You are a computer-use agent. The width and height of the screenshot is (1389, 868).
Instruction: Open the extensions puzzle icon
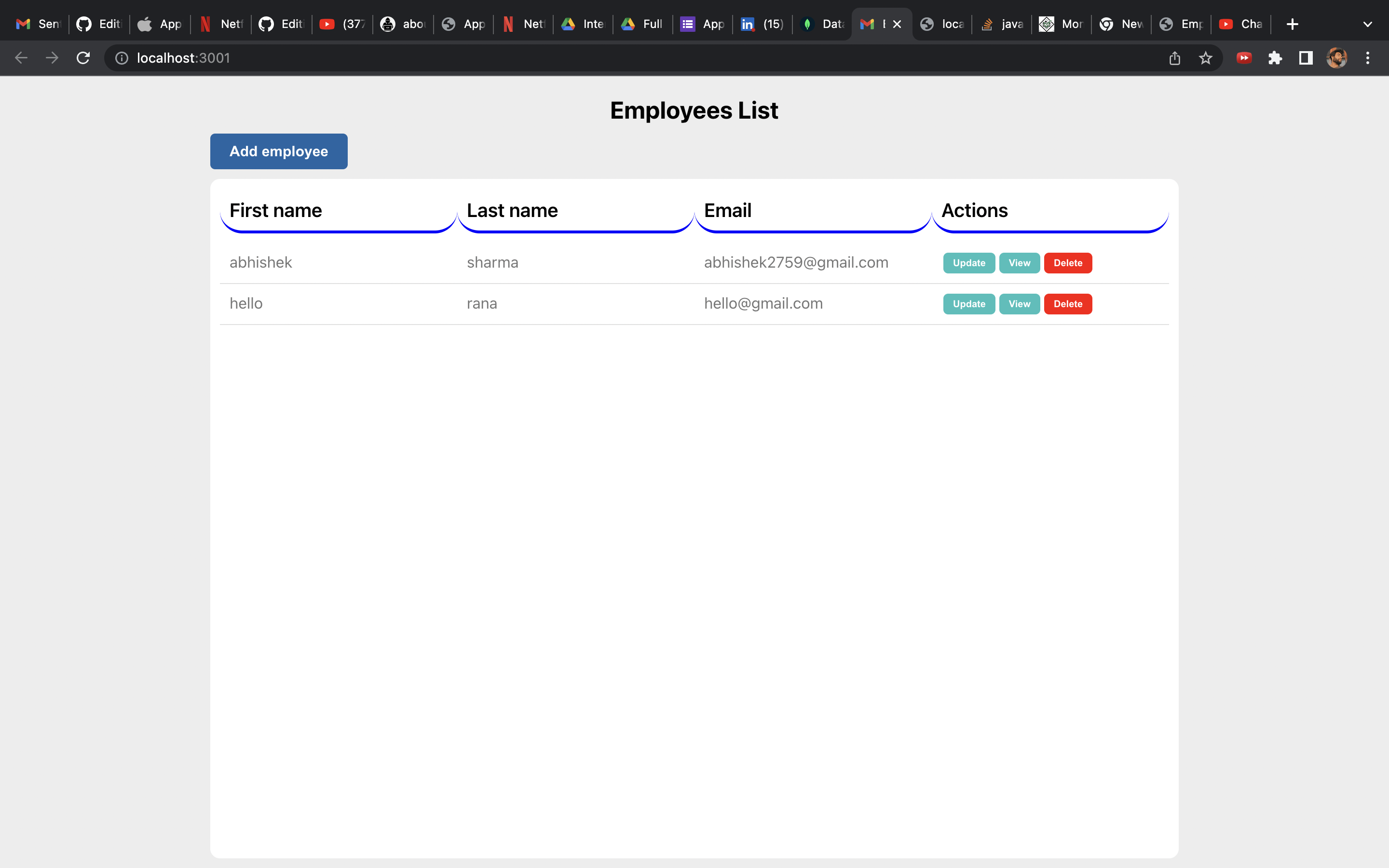pos(1275,58)
